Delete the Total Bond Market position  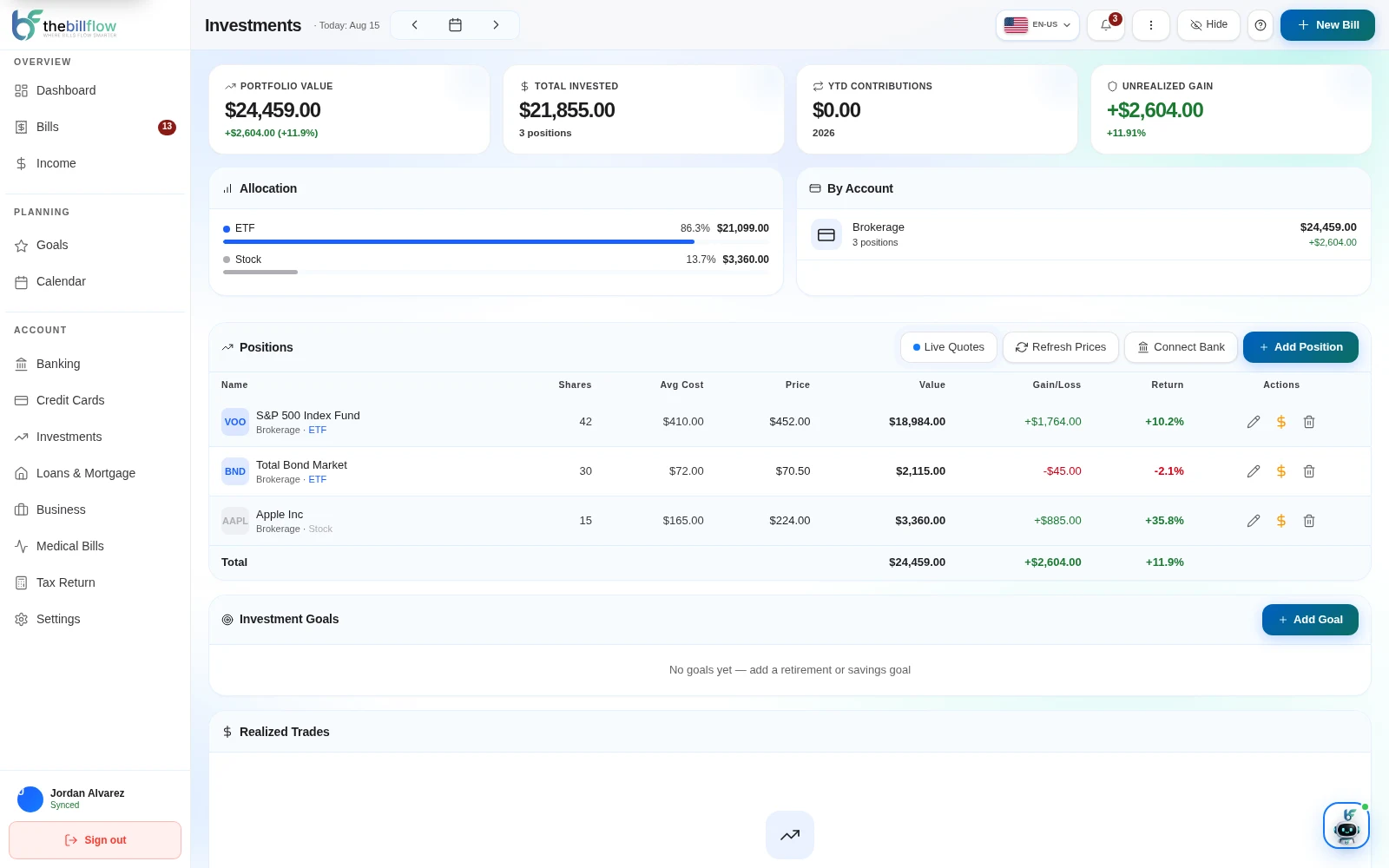point(1309,471)
